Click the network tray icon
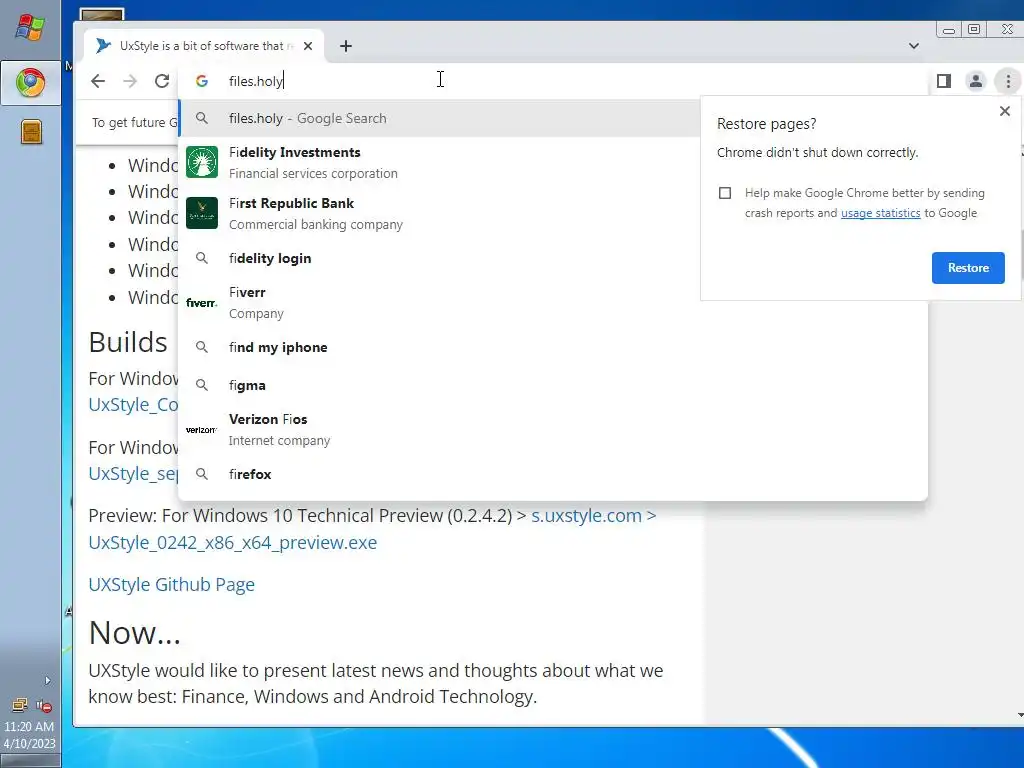Image resolution: width=1024 pixels, height=768 pixels. (20, 705)
